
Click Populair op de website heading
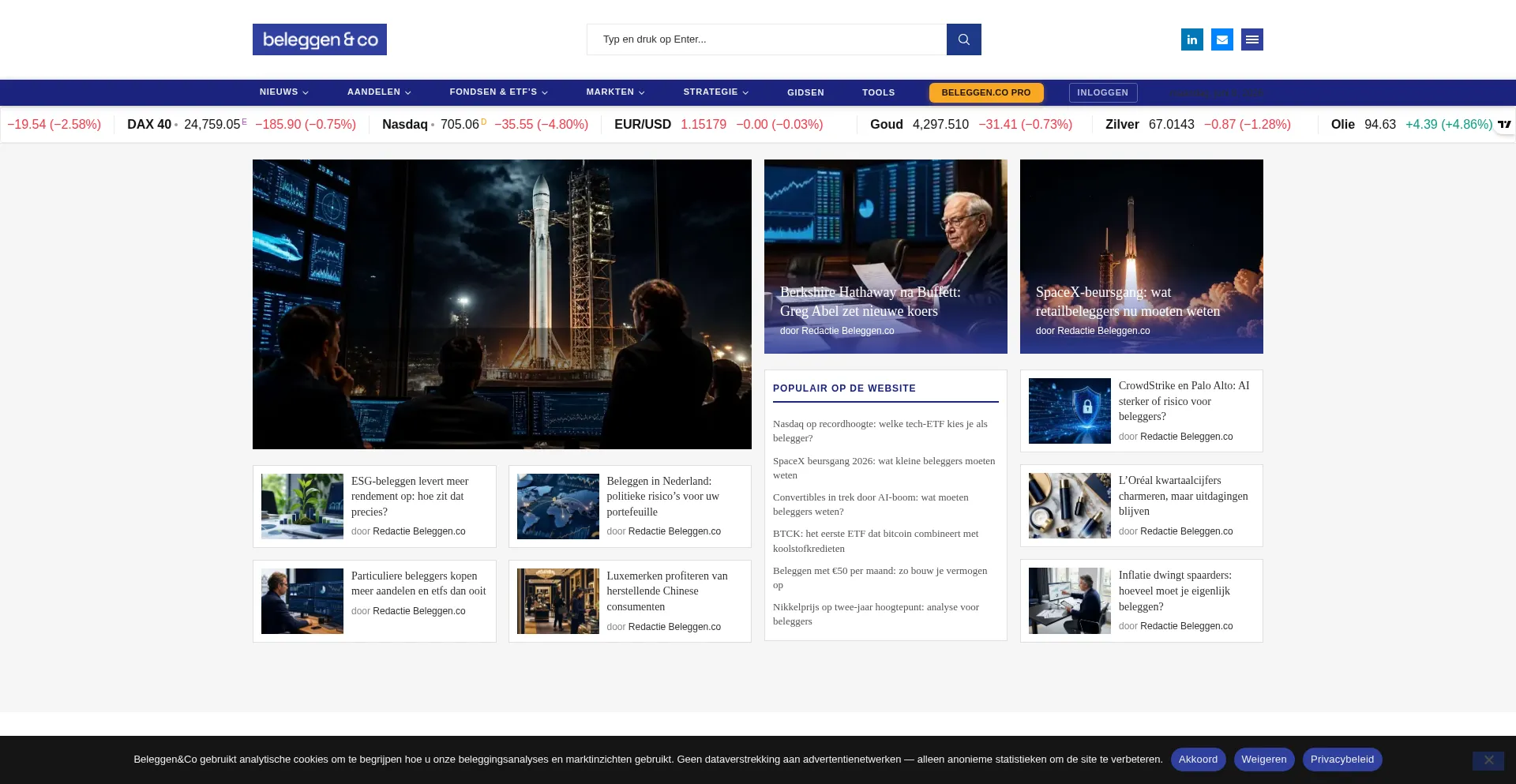pyautogui.click(x=844, y=388)
